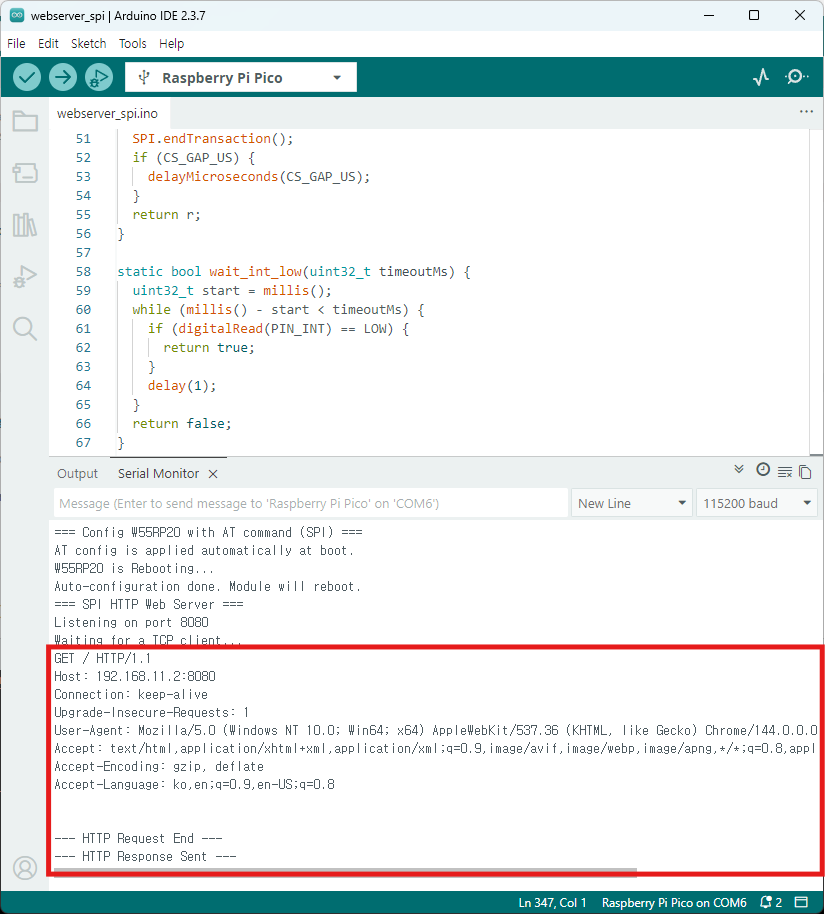Switch to the Output tab
The height and width of the screenshot is (914, 825).
[77, 474]
